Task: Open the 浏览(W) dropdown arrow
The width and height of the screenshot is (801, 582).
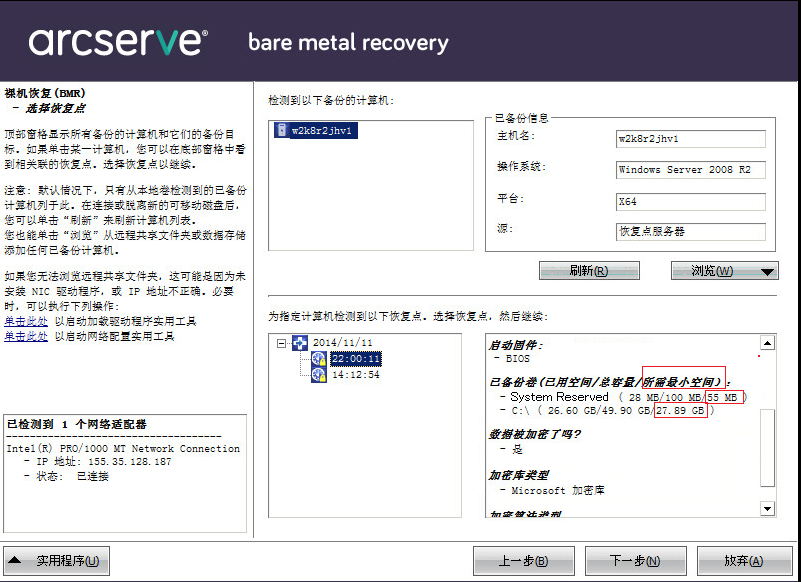Action: coord(767,271)
